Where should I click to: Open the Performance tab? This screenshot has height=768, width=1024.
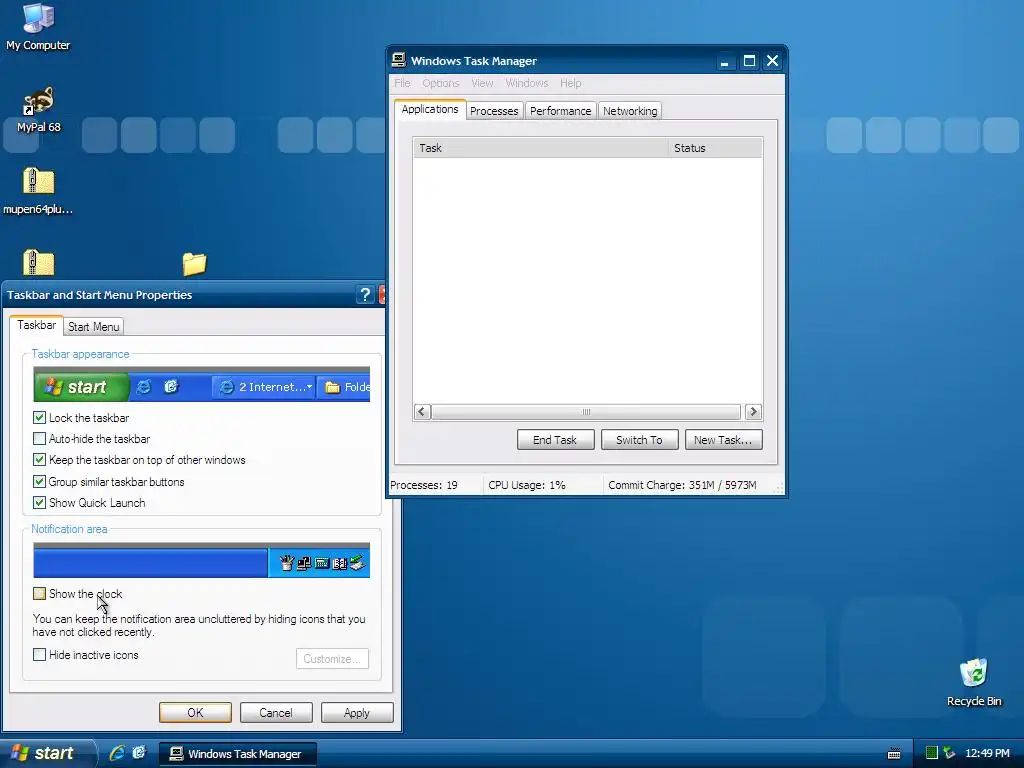[x=560, y=111]
